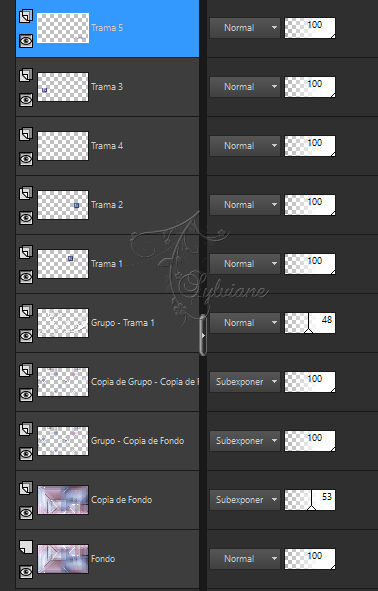Click the layer type icon next to Trama 3
Screen dimensions: 378x591
point(26,75)
